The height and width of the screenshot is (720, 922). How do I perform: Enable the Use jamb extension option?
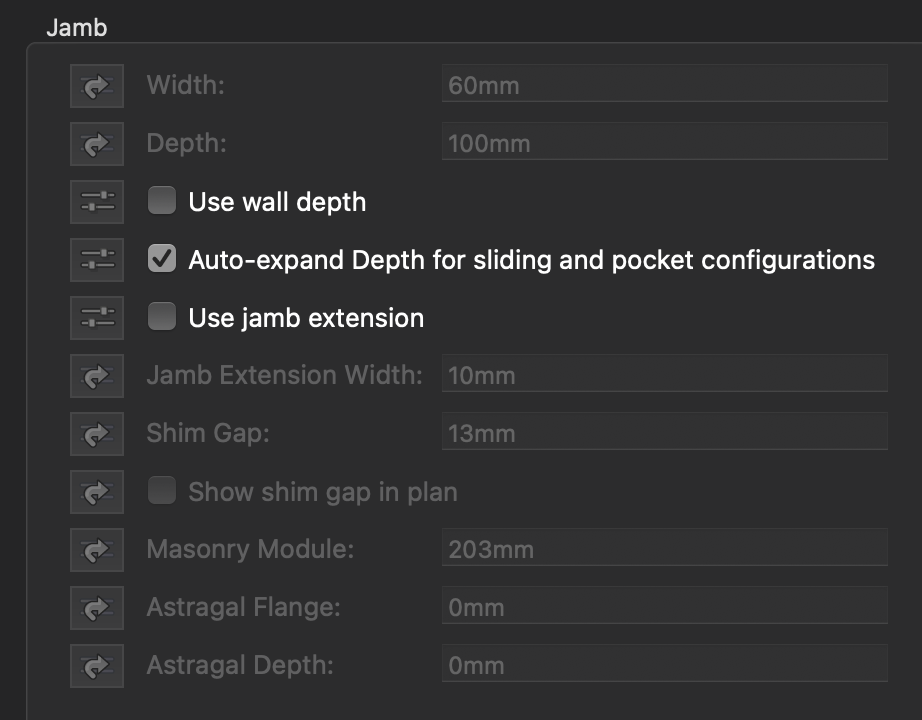[160, 317]
